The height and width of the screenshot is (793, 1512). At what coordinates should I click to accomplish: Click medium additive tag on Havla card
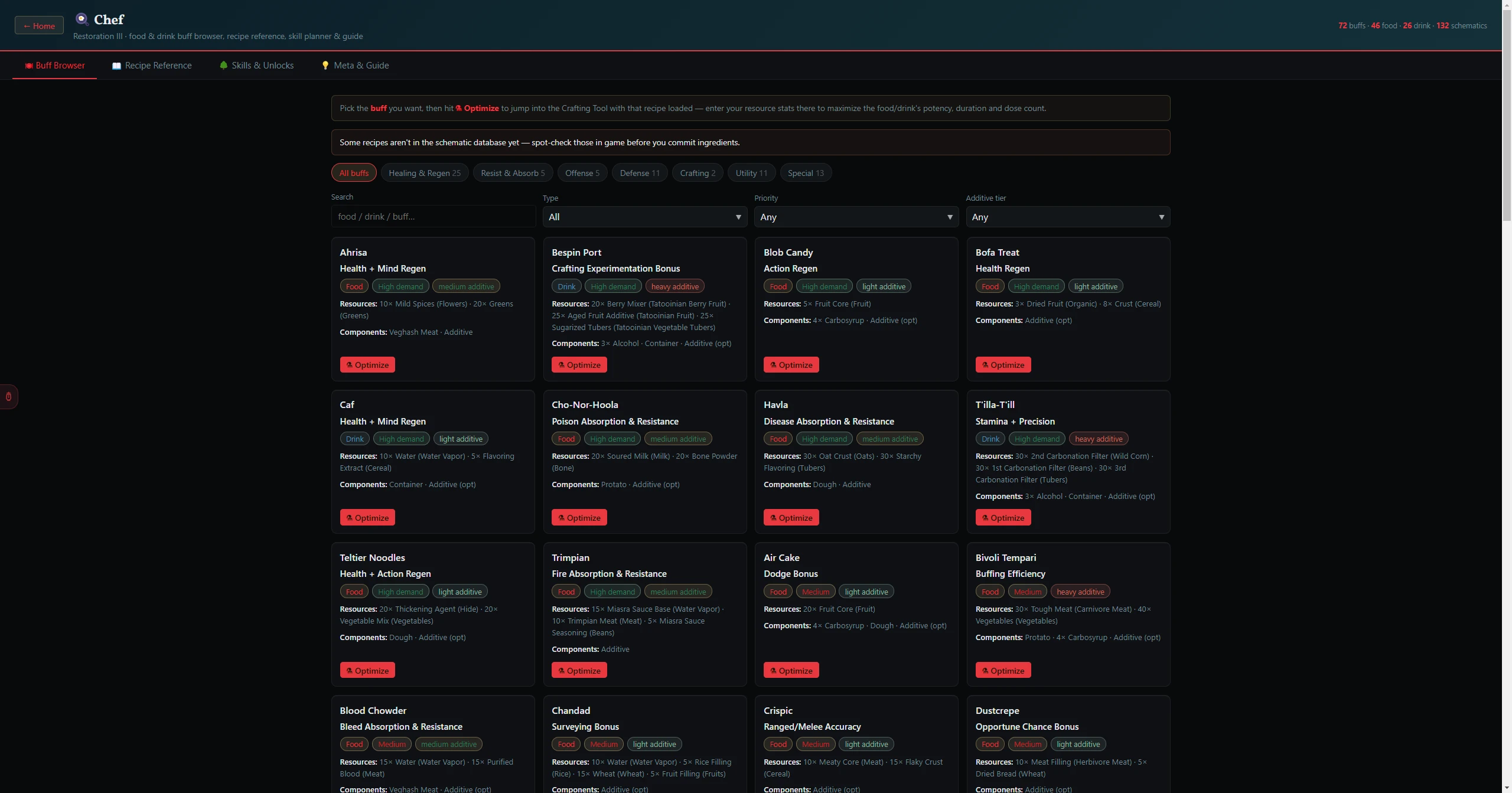point(890,439)
